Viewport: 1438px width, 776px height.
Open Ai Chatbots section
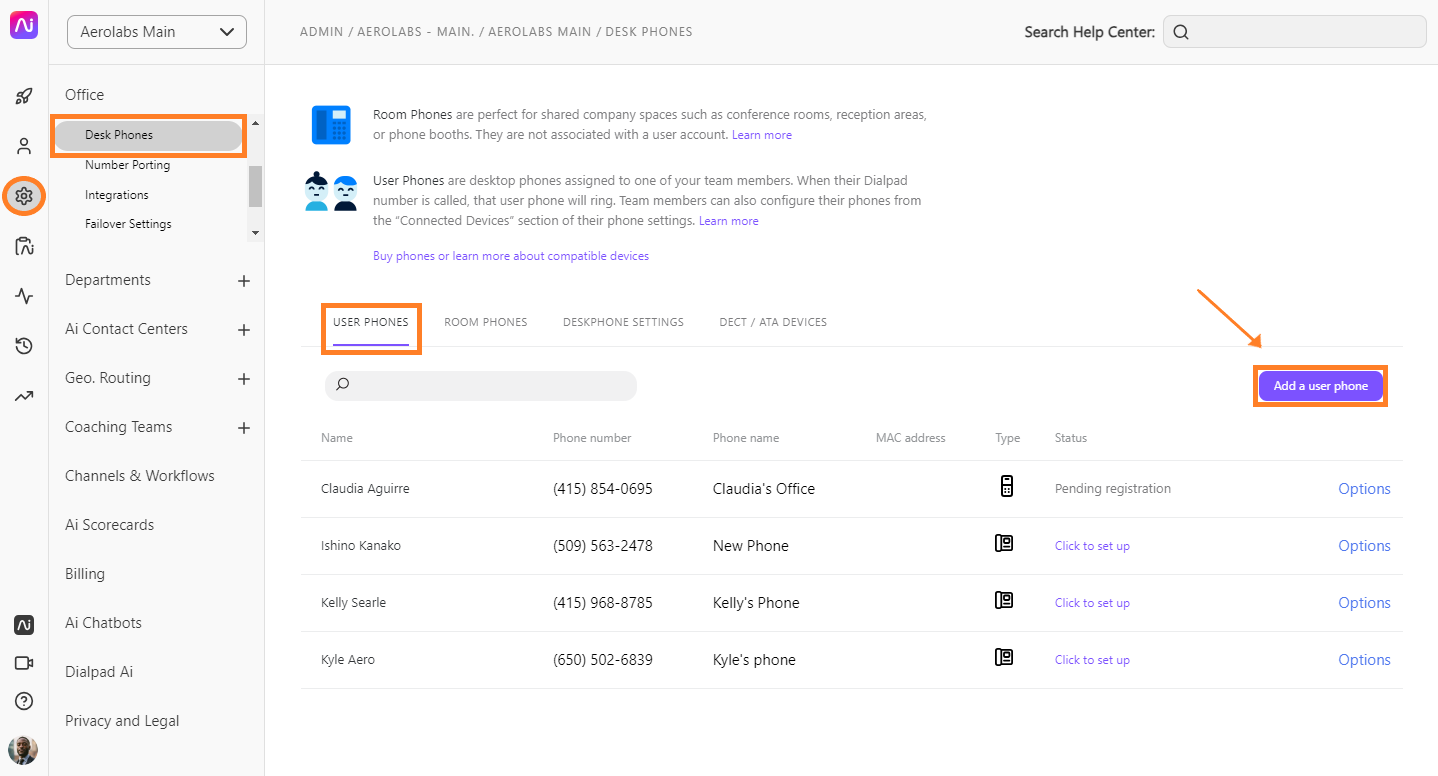[x=103, y=623]
